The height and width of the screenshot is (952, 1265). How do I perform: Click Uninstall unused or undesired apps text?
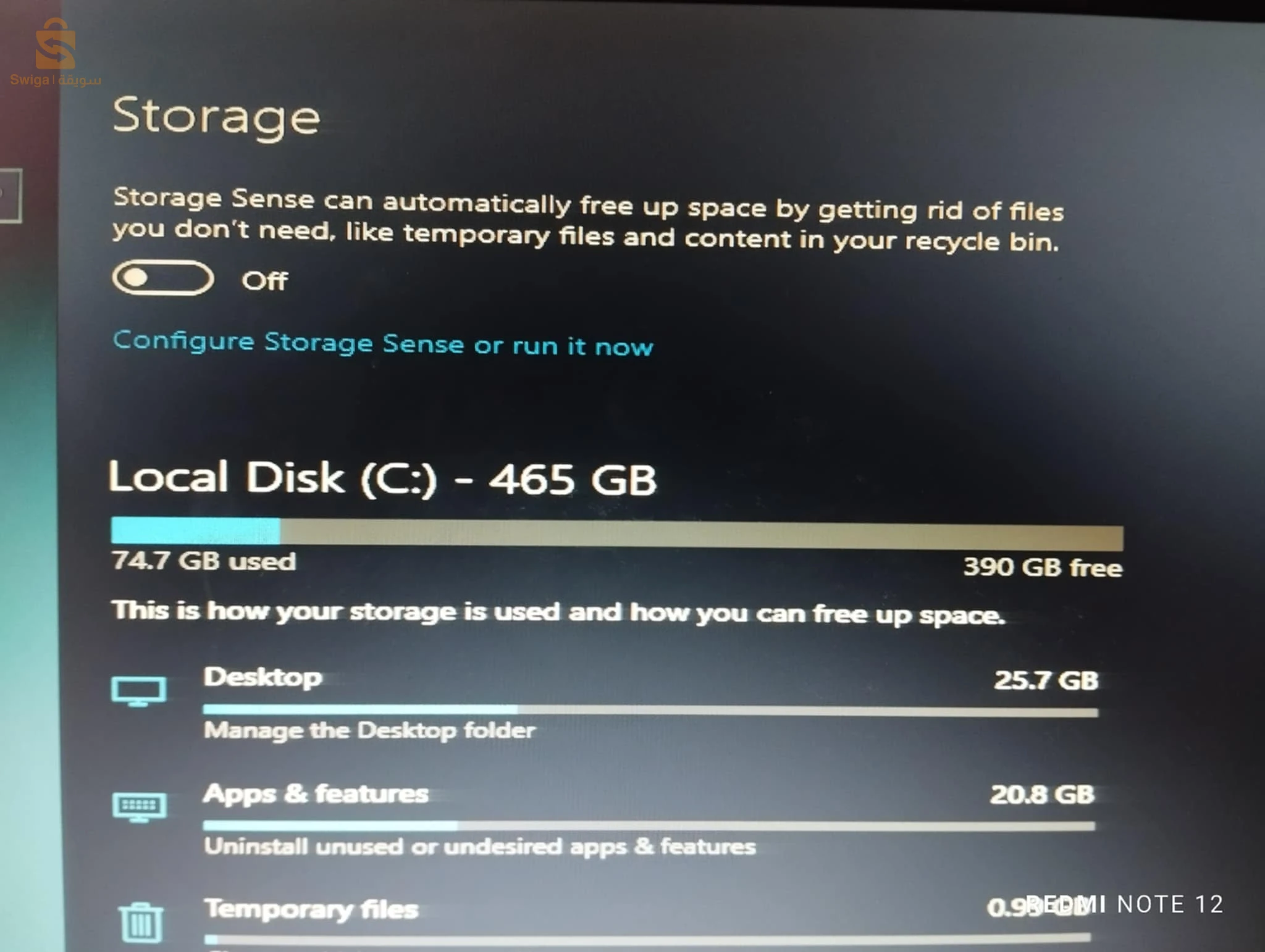(x=480, y=846)
